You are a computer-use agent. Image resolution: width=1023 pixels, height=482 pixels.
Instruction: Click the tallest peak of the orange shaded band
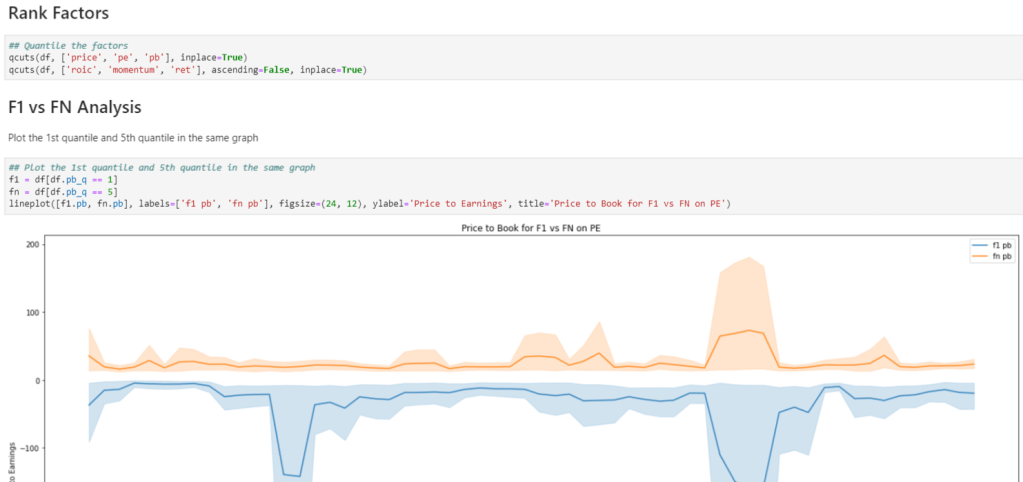pyautogui.click(x=749, y=259)
